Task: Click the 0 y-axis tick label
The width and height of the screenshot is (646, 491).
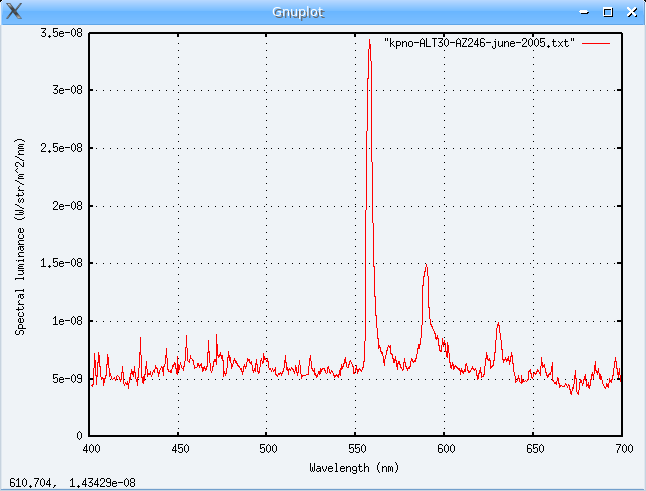Action: click(80, 437)
